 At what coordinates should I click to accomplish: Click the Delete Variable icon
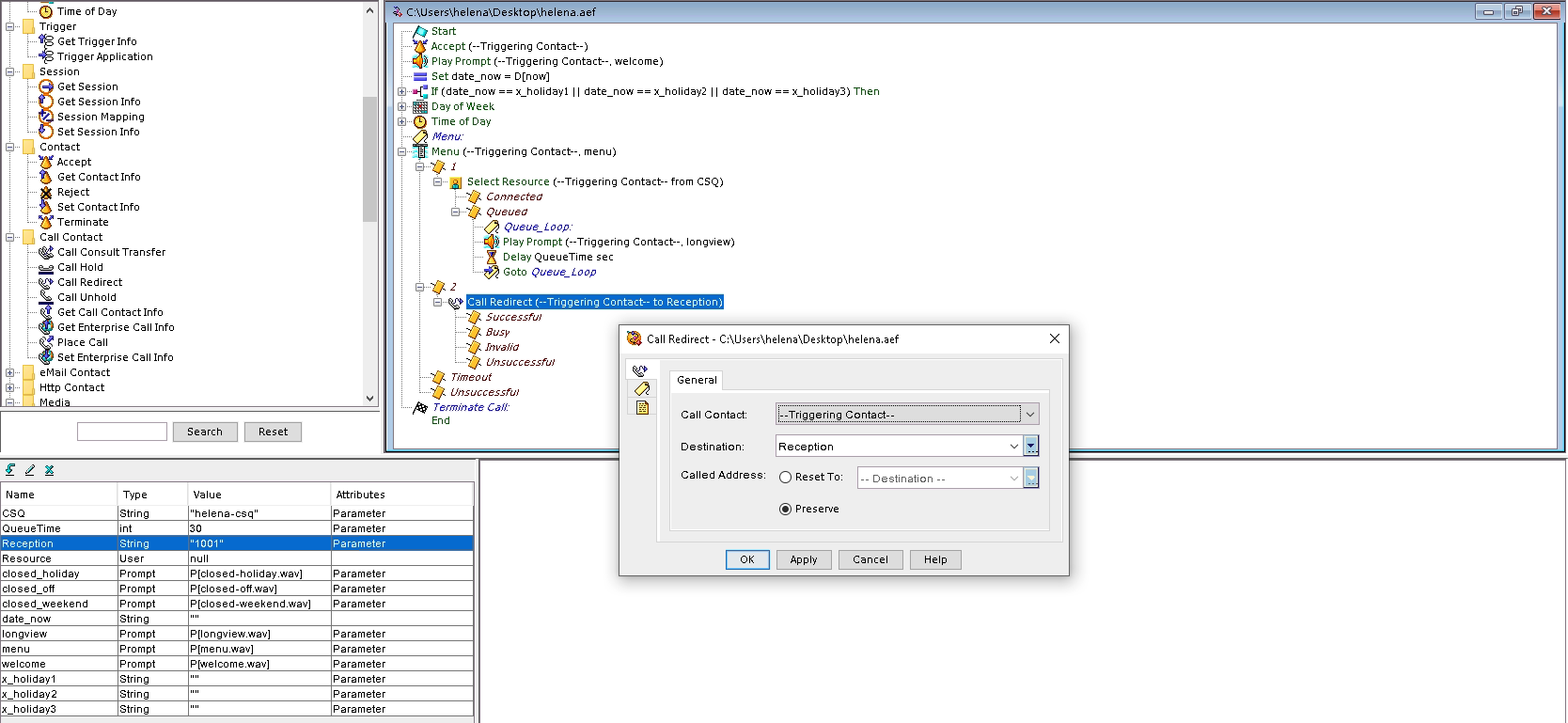point(49,470)
